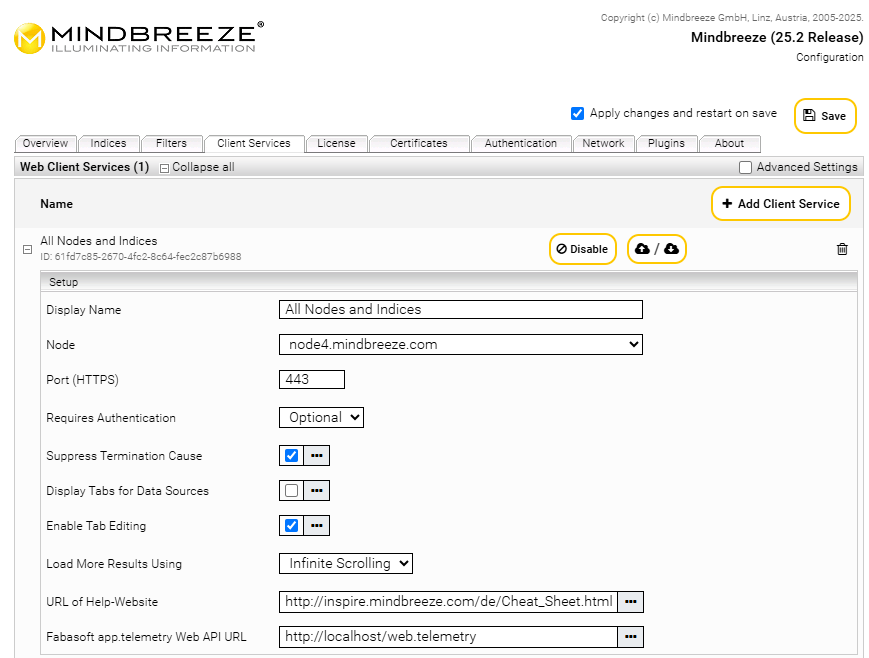
Task: Switch to the Filters tab
Action: pyautogui.click(x=171, y=144)
